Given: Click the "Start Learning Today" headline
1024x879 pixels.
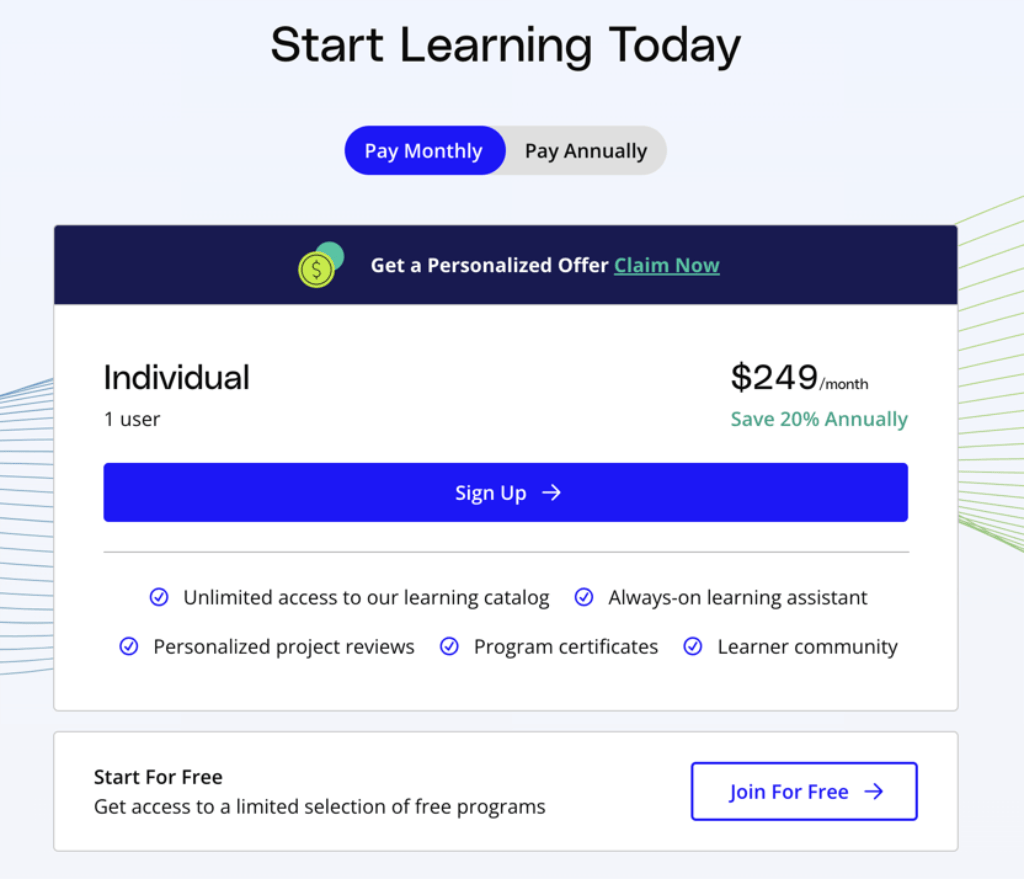Looking at the screenshot, I should coord(505,45).
